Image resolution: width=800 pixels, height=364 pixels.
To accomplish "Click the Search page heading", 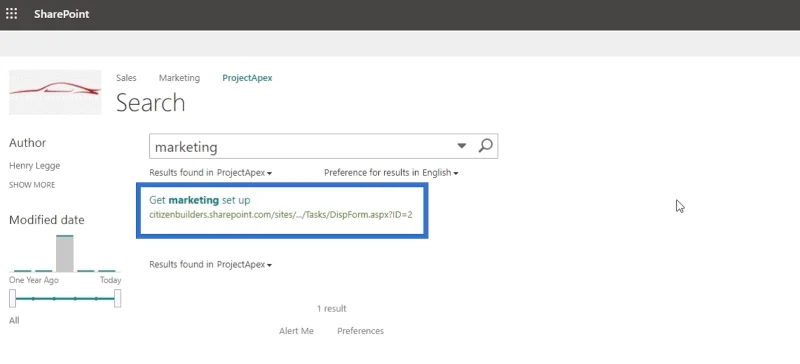I will click(151, 103).
